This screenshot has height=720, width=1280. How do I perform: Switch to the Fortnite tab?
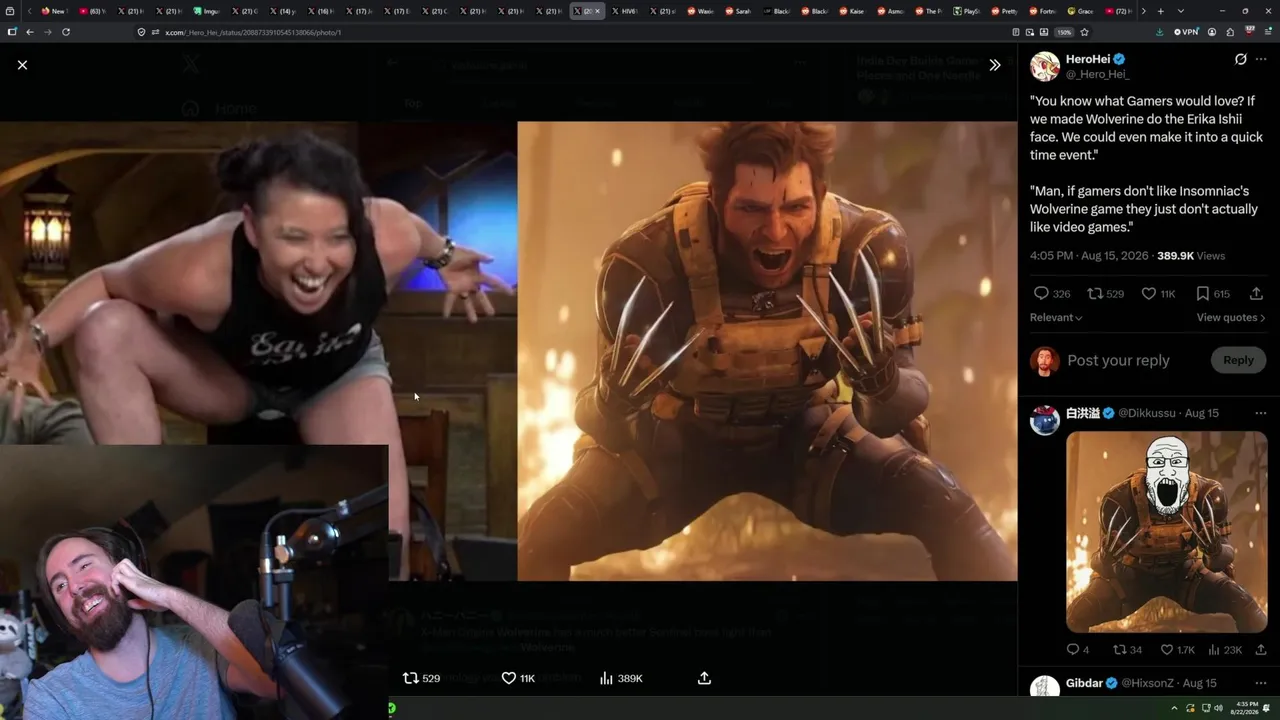click(x=1043, y=11)
